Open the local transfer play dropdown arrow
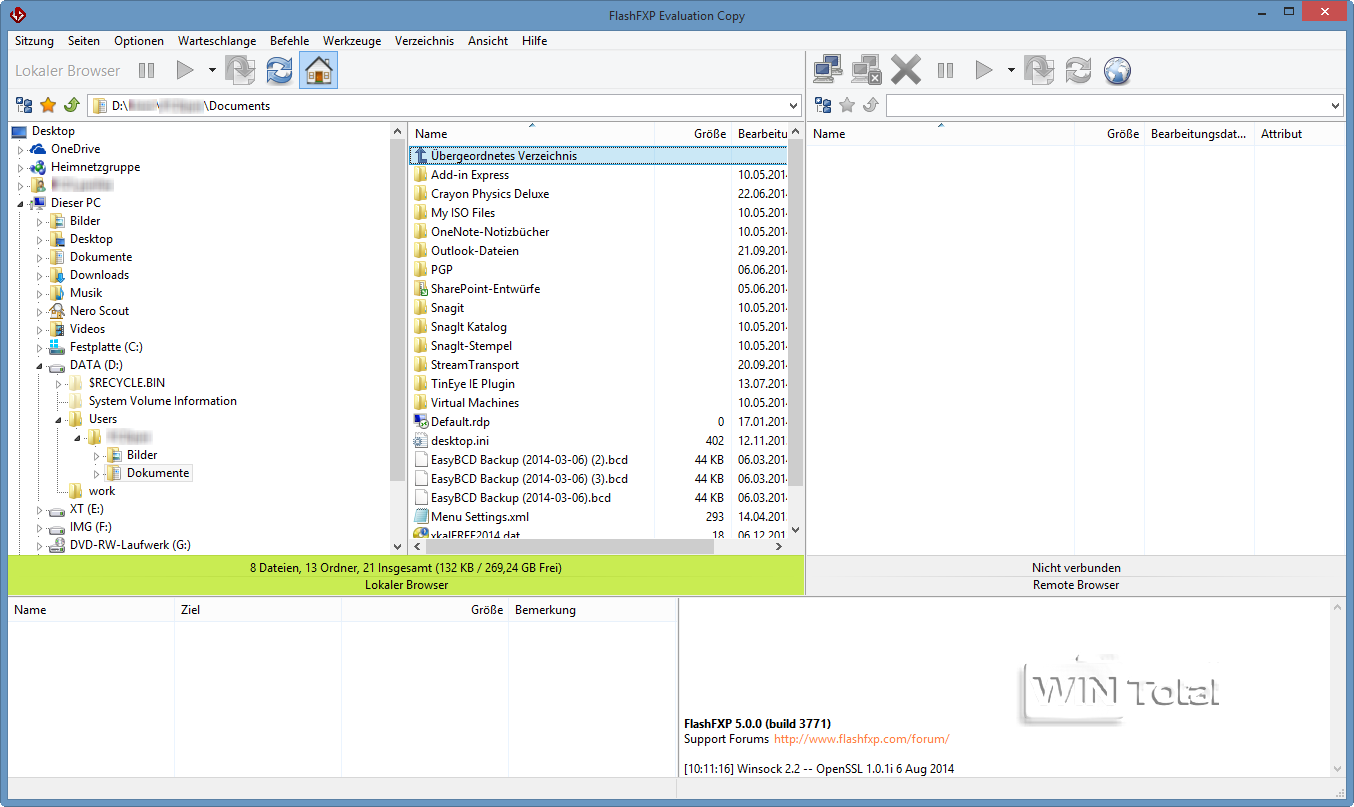The height and width of the screenshot is (807, 1354). coord(212,70)
